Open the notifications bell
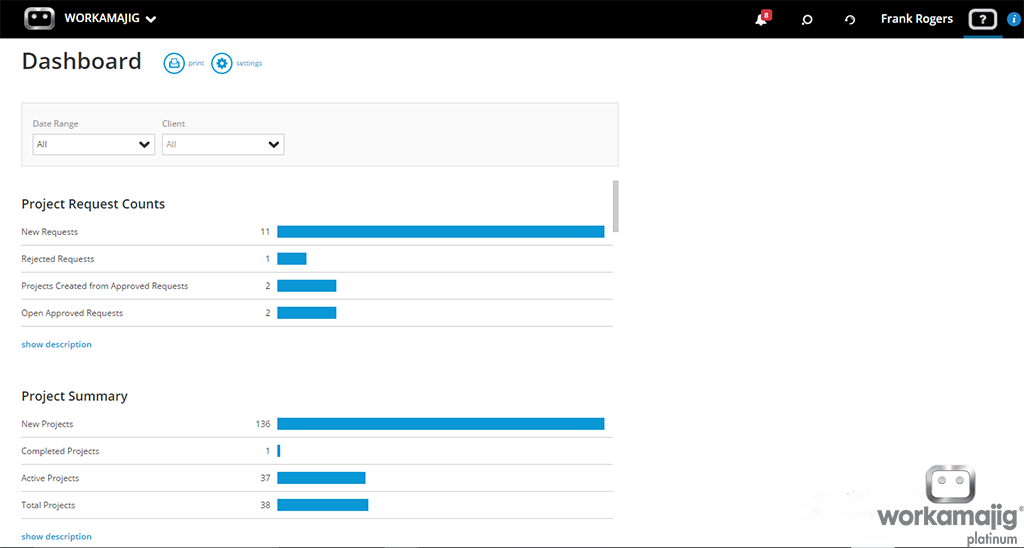This screenshot has width=1024, height=548. pos(761,19)
